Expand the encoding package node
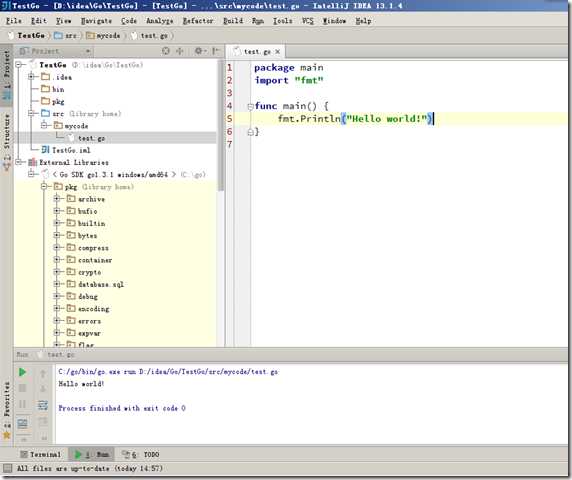This screenshot has width=572, height=480. 57,309
